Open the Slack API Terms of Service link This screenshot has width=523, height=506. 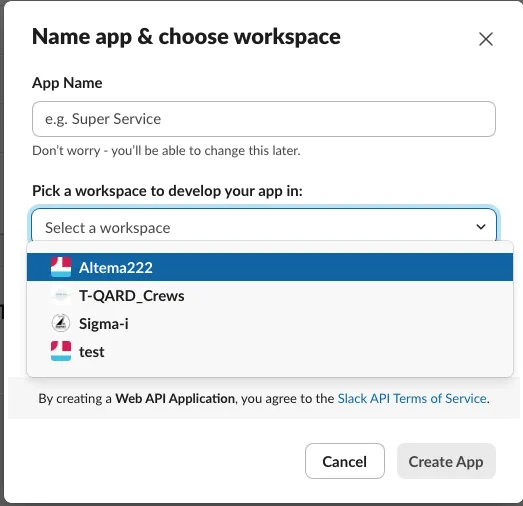(412, 398)
